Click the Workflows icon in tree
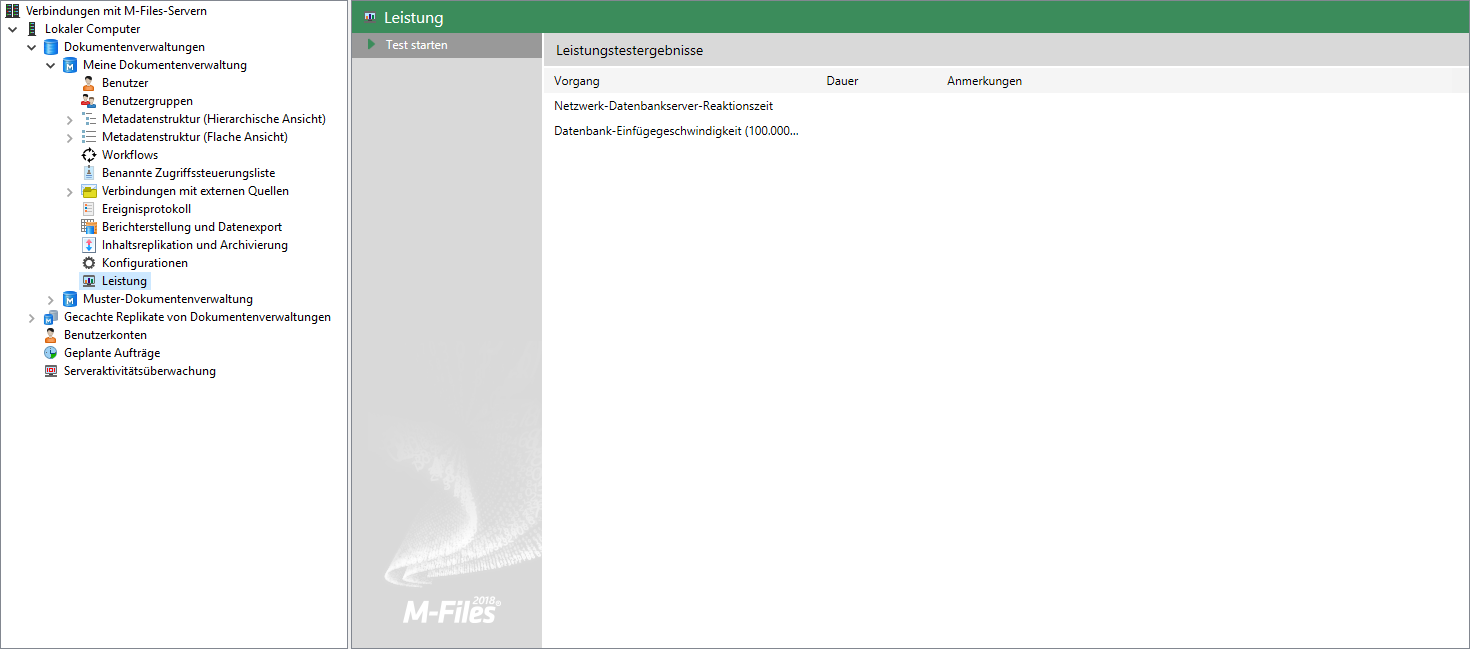1470x649 pixels. [88, 155]
